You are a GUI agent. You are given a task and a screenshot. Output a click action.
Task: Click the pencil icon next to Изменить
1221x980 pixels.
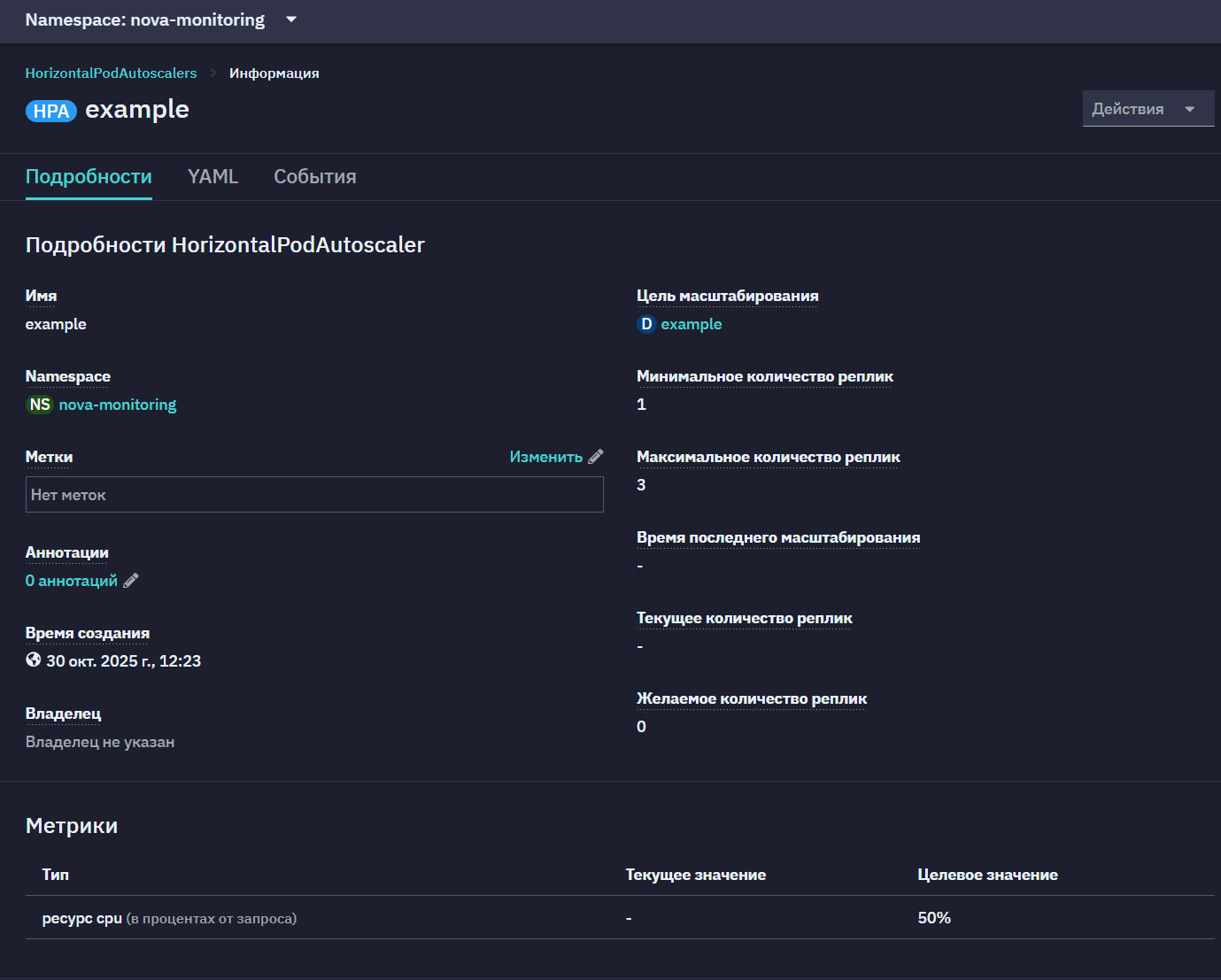(596, 457)
